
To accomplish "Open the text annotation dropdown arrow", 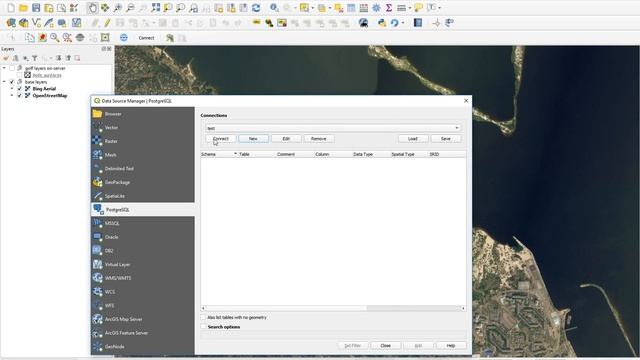I will pos(440,8).
